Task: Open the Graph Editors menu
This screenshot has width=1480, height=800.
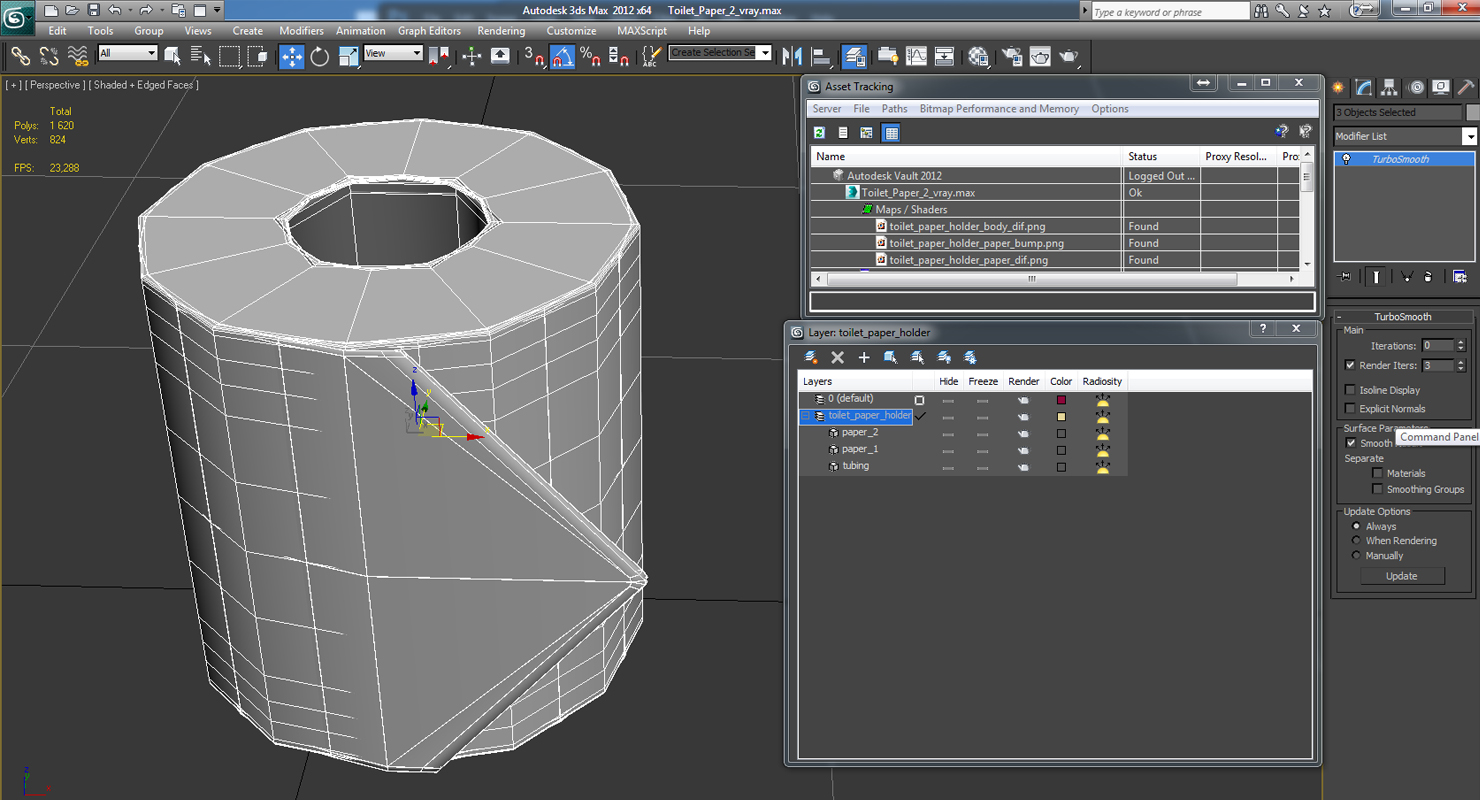Action: (x=429, y=31)
